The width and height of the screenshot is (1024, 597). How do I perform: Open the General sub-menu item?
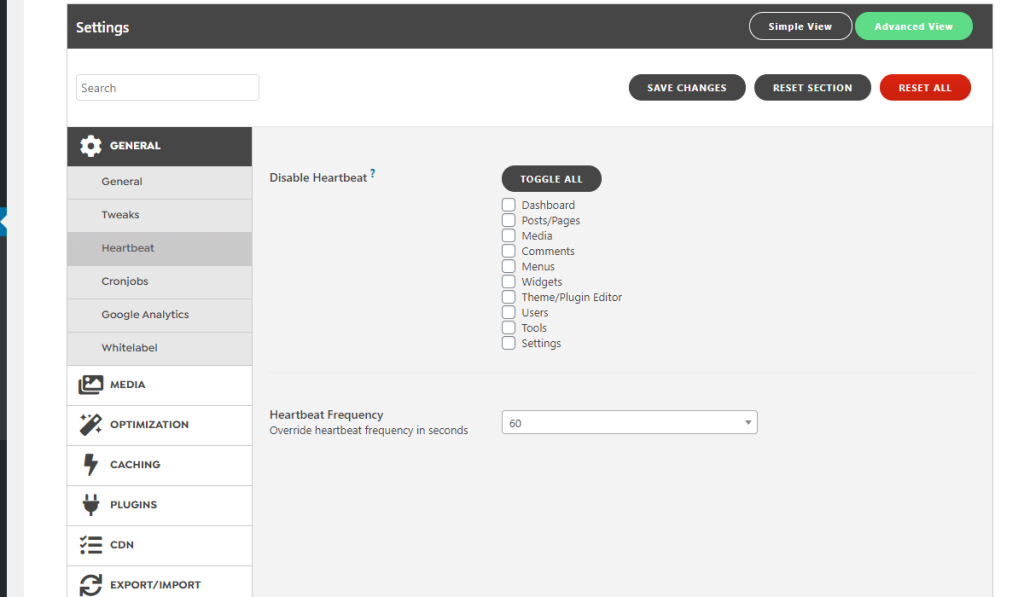(x=159, y=182)
